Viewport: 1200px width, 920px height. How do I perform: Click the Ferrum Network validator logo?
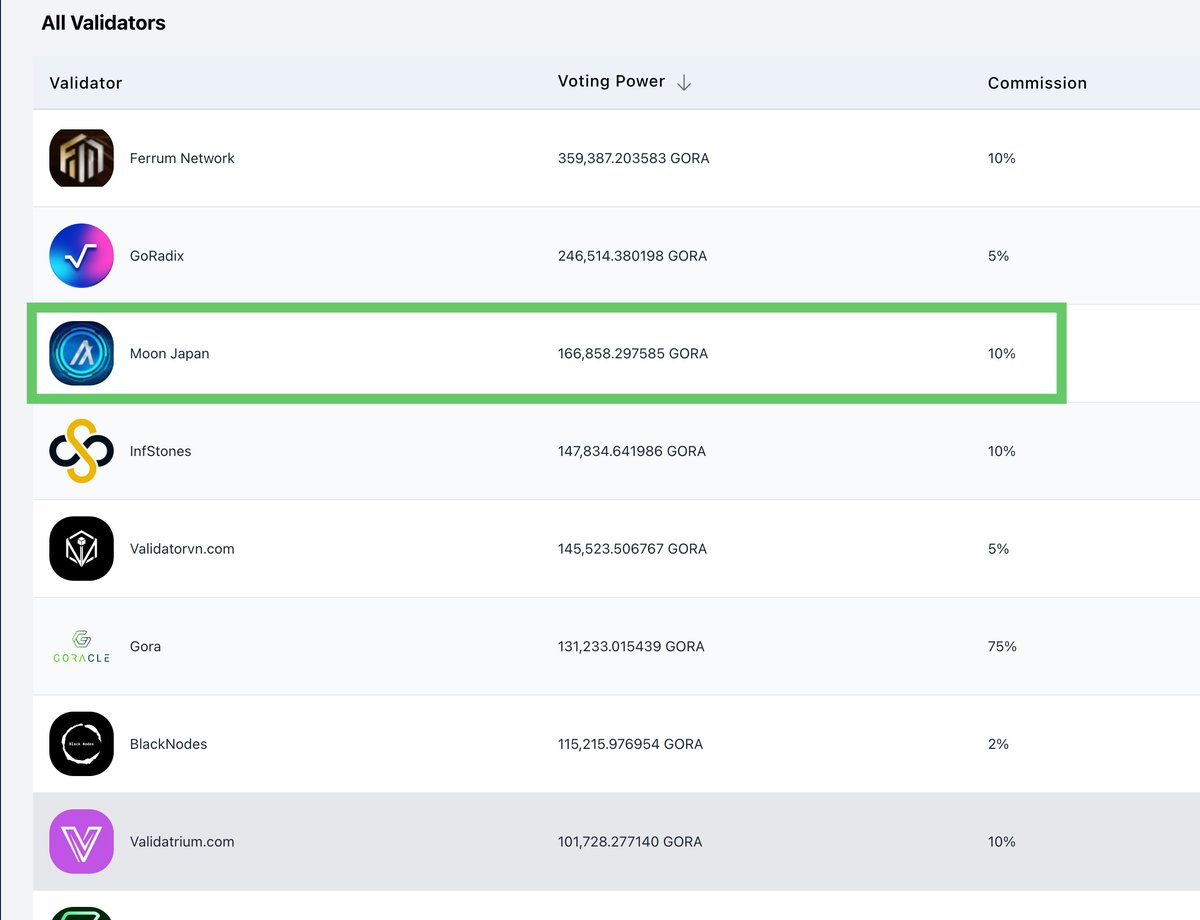point(81,158)
